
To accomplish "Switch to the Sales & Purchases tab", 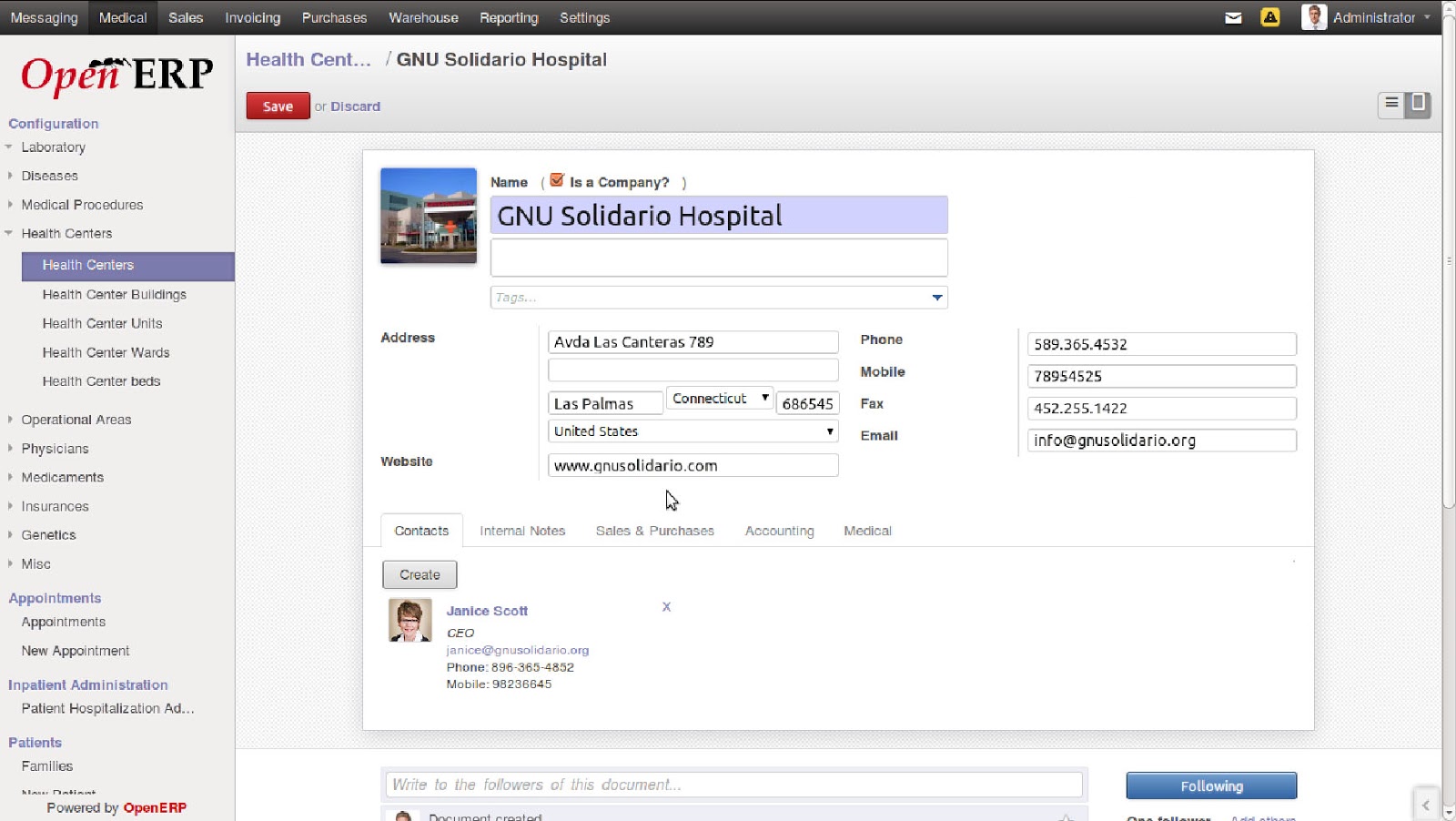I will pos(655,531).
